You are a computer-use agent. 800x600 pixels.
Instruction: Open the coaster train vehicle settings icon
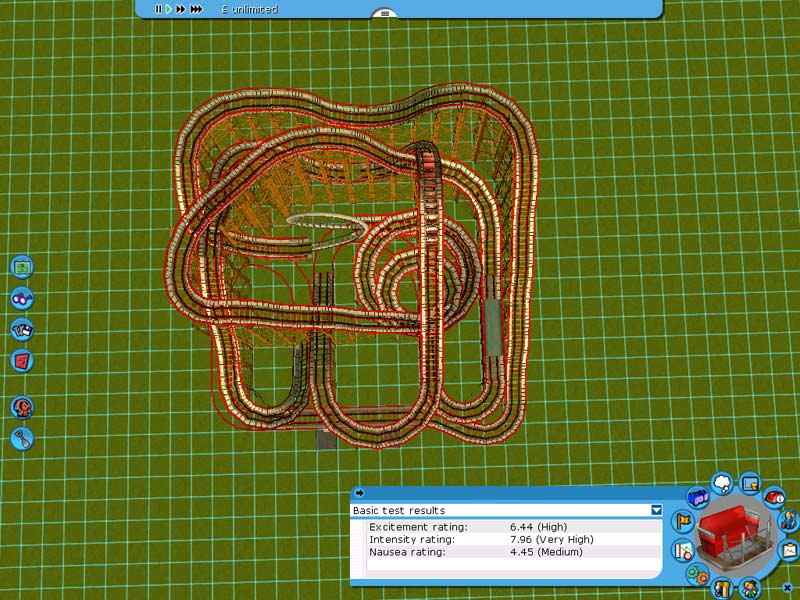(x=698, y=497)
